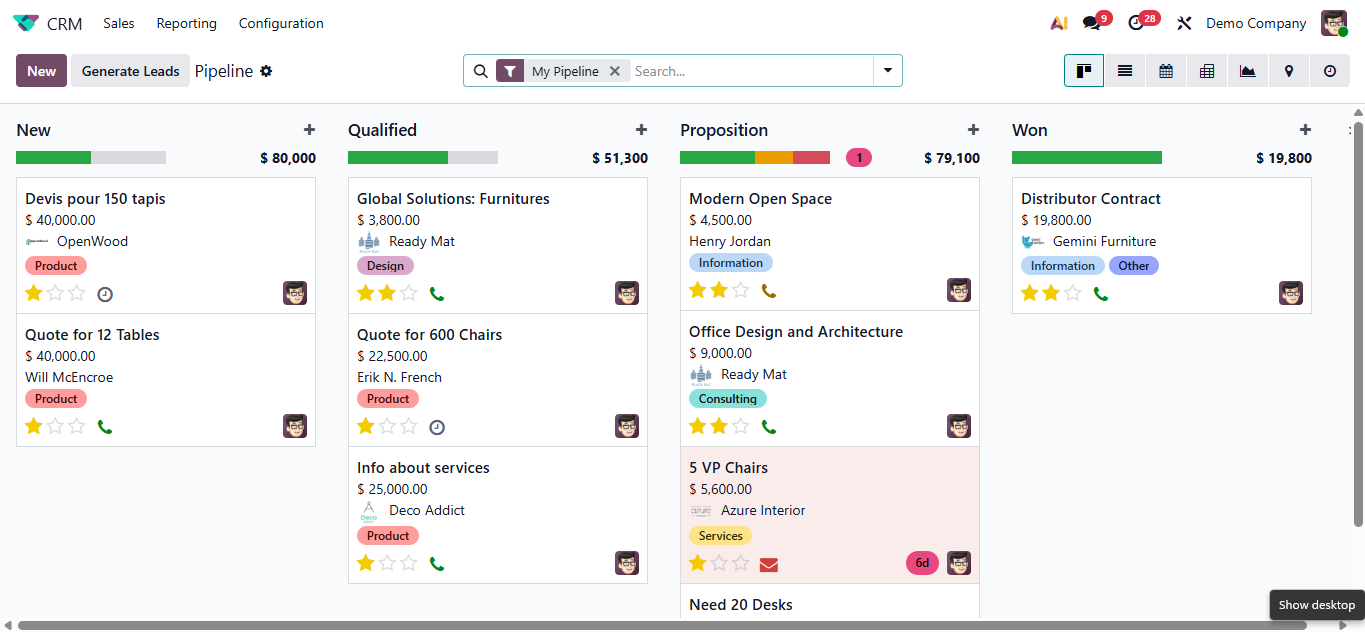Open the Activity view
Viewport: 1365px width, 632px height.
1330,70
